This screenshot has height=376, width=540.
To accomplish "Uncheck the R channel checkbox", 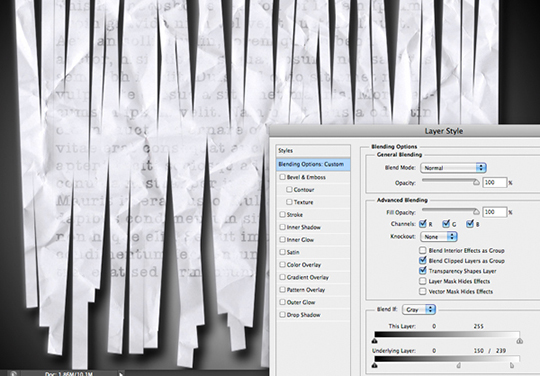I will [423, 224].
